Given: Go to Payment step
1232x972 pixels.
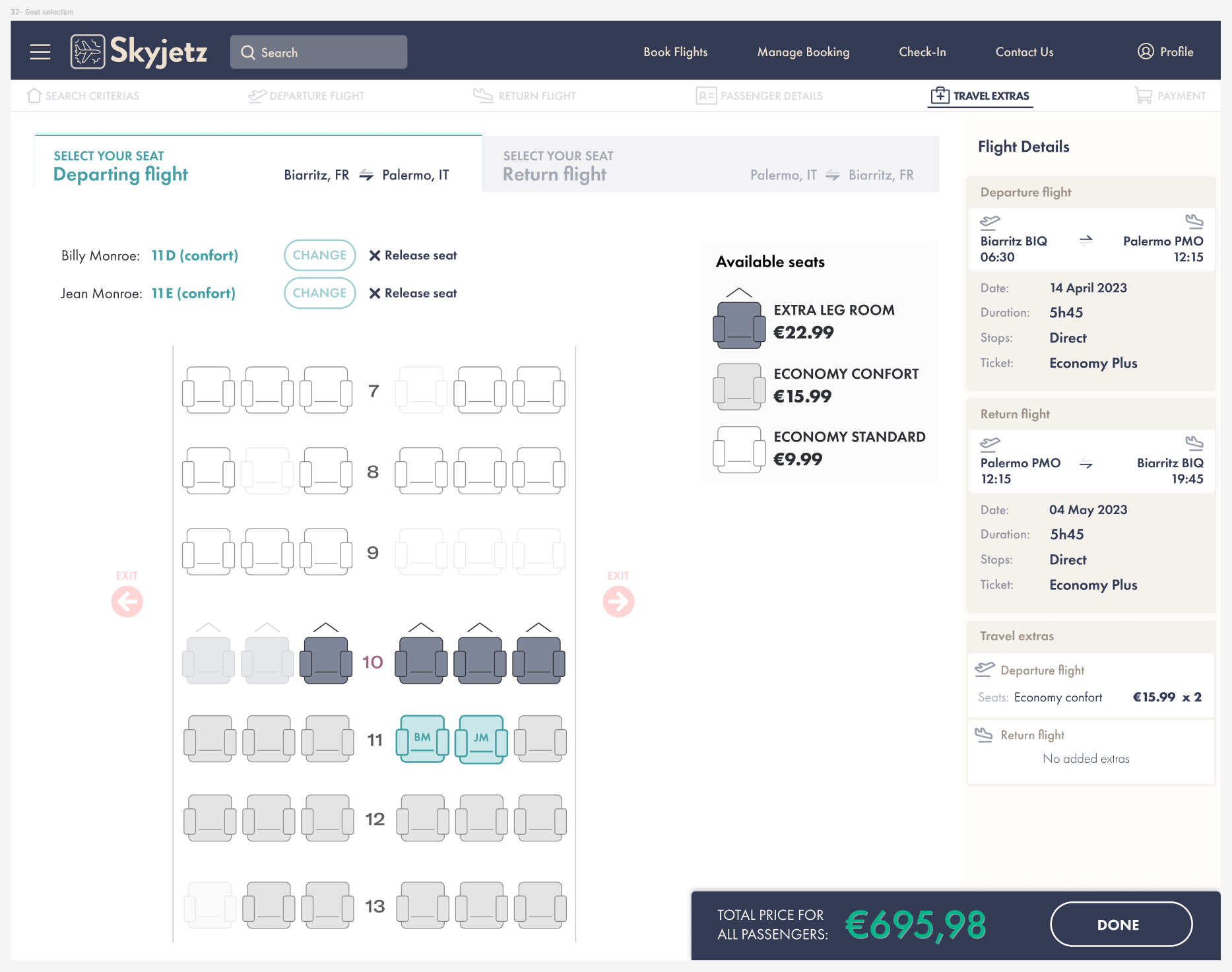Looking at the screenshot, I should pyautogui.click(x=1170, y=96).
